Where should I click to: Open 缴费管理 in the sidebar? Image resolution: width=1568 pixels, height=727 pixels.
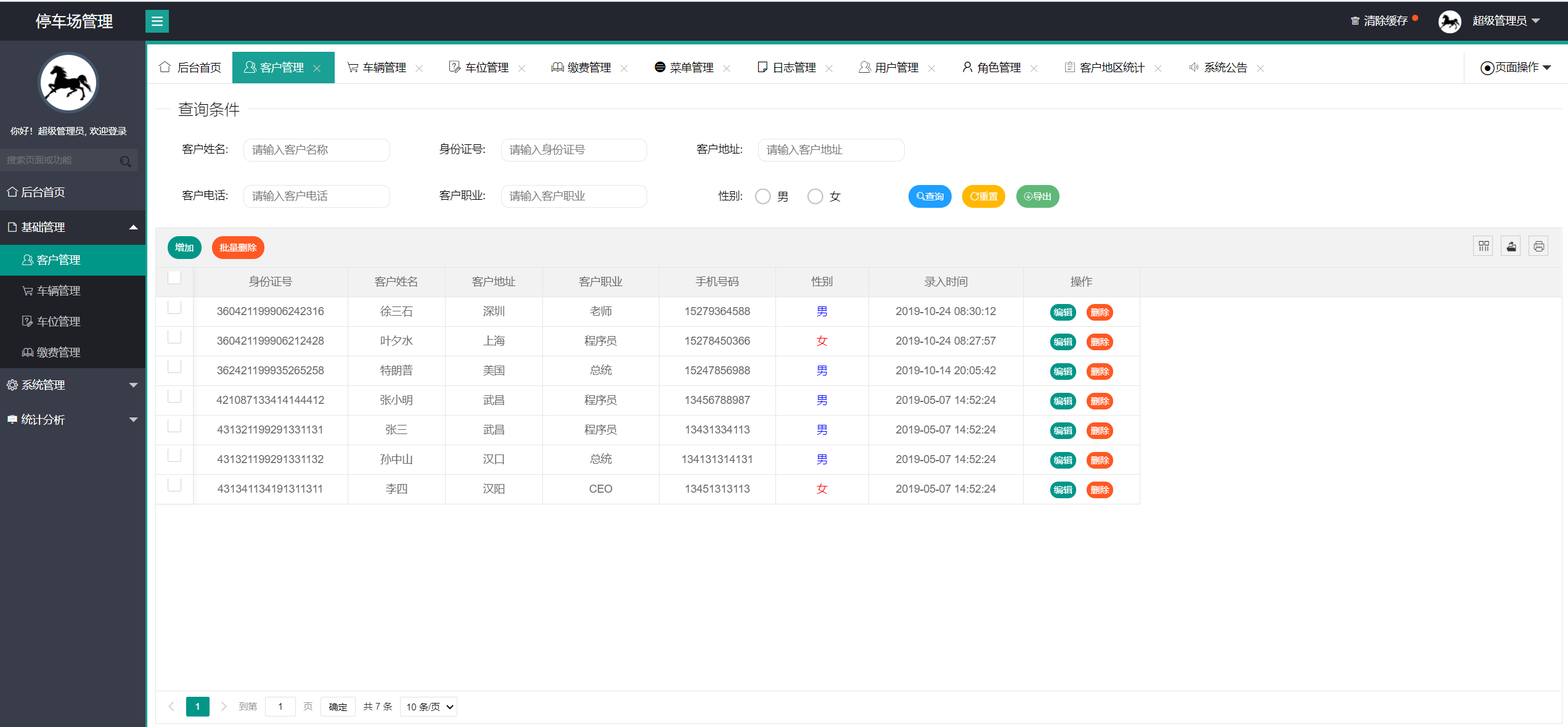click(73, 353)
